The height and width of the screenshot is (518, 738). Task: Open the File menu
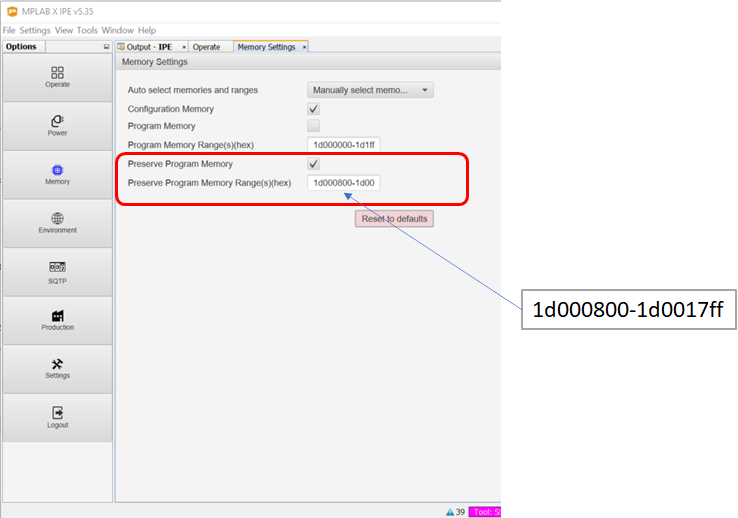click(9, 30)
